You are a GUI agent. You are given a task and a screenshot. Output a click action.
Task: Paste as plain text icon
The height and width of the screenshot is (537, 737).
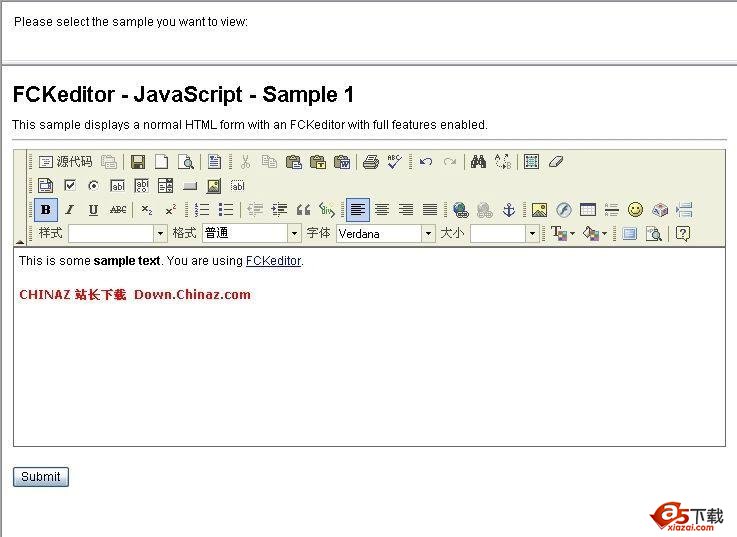(318, 162)
